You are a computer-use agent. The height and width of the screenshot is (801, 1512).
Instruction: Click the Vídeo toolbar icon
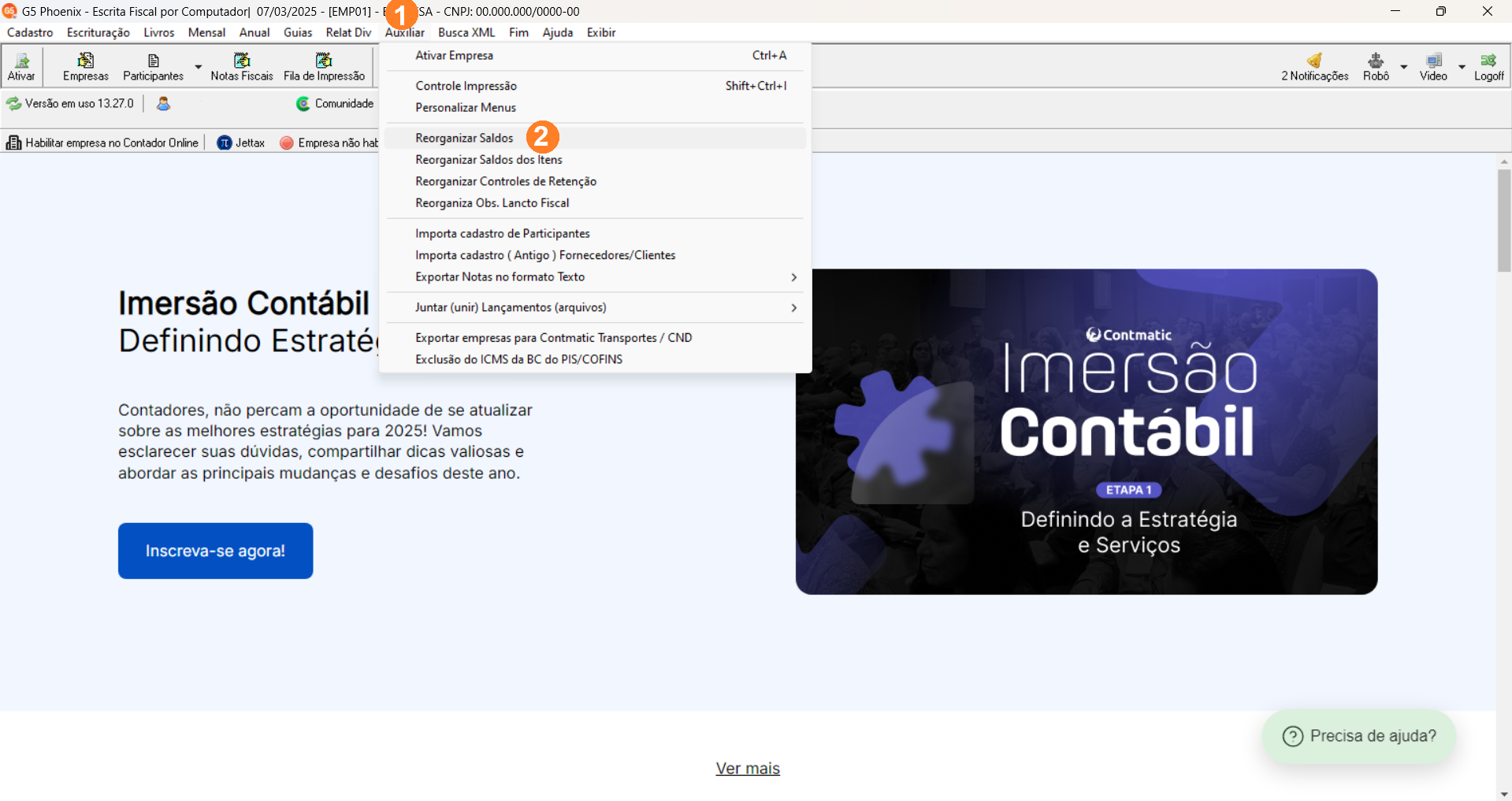pyautogui.click(x=1433, y=67)
